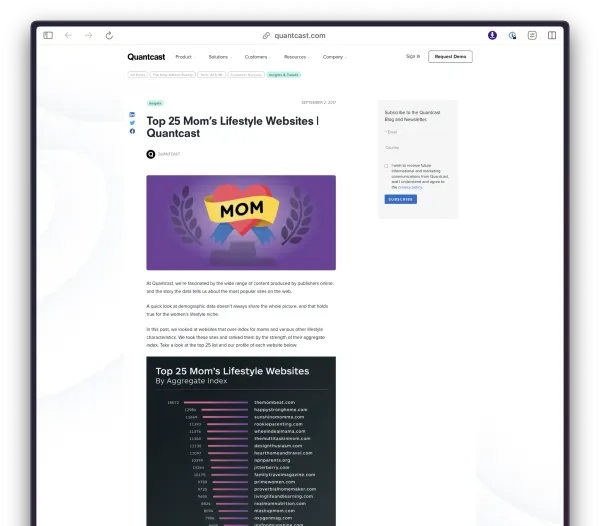Viewport: 600px width, 526px height.
Task: Click the link icon beside quantcast.com
Action: coord(266,36)
